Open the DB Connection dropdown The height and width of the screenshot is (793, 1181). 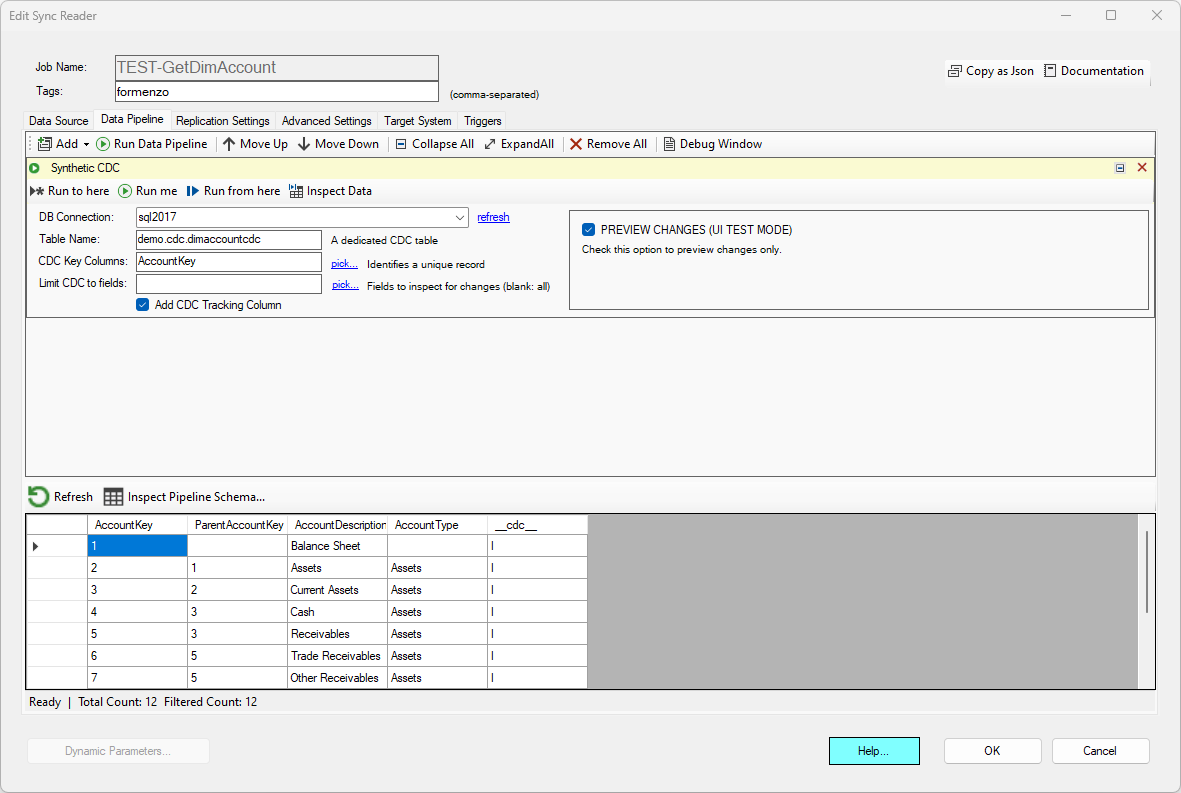point(459,218)
